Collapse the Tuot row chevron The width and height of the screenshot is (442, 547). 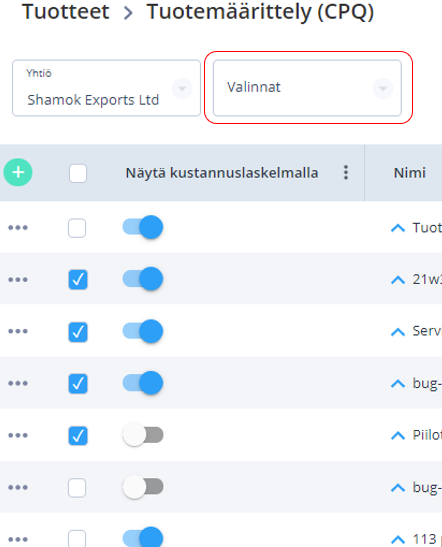point(398,228)
